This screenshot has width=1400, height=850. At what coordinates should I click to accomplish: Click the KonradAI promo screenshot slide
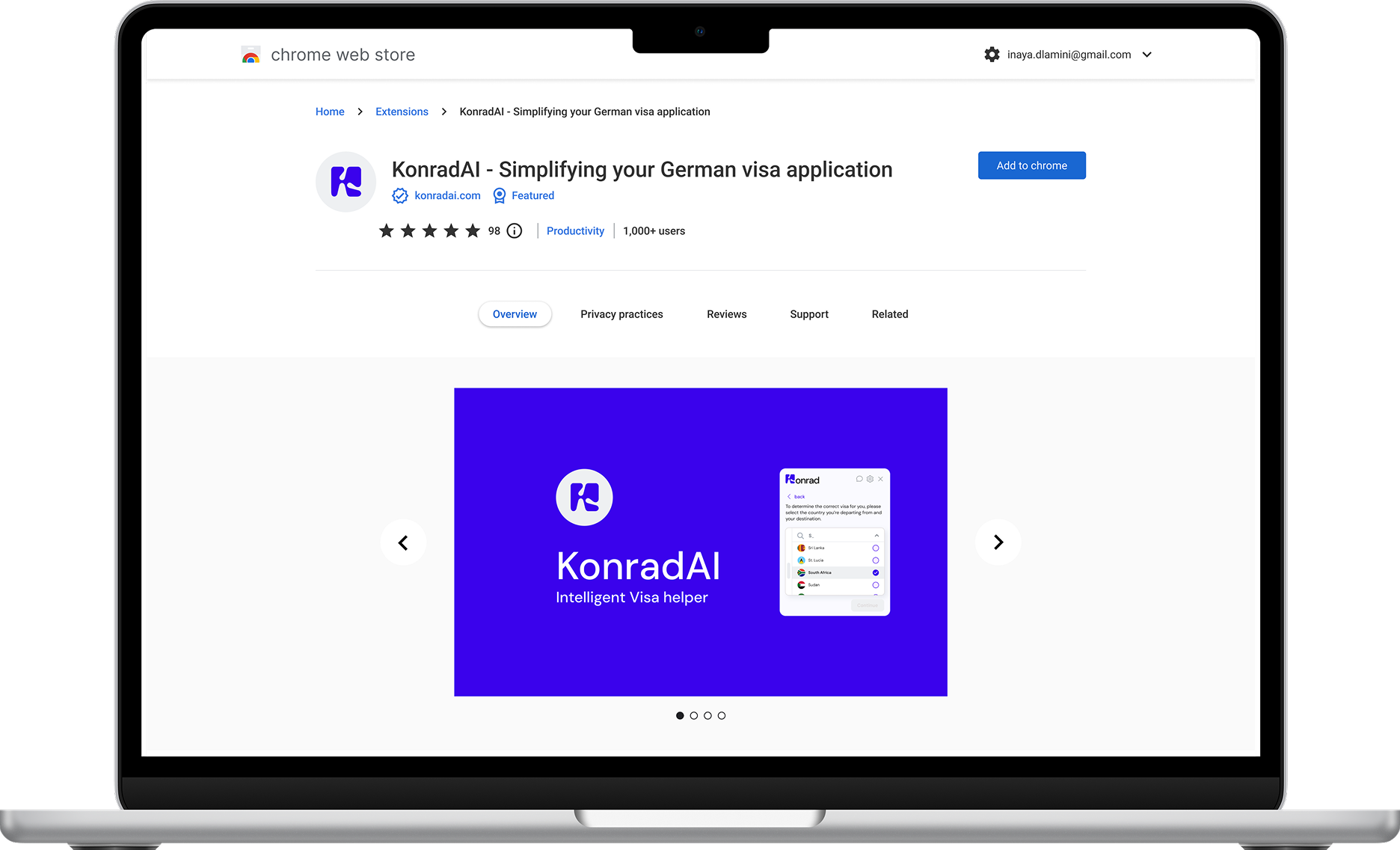[701, 542]
